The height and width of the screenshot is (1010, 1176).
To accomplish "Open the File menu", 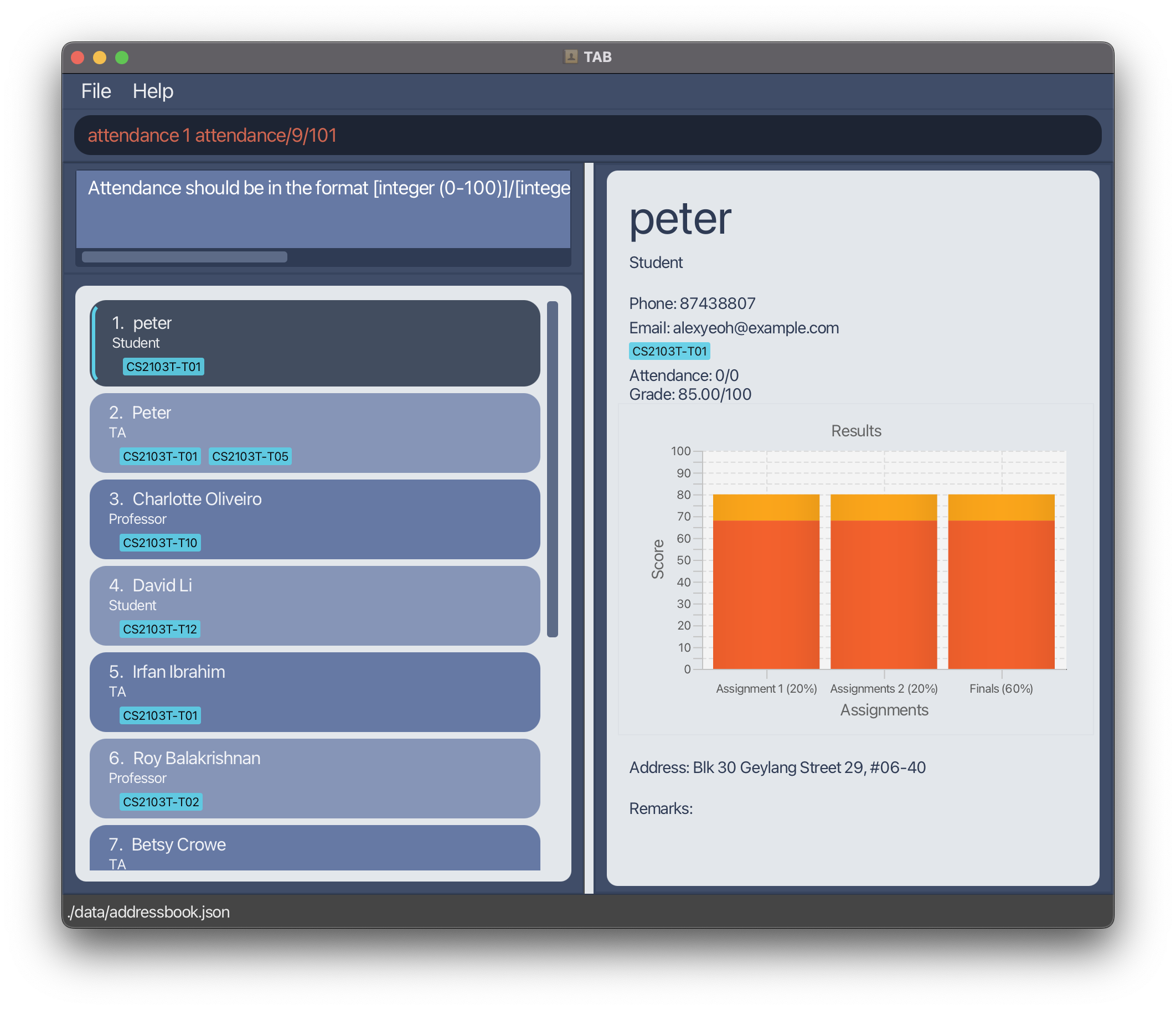I will [96, 91].
